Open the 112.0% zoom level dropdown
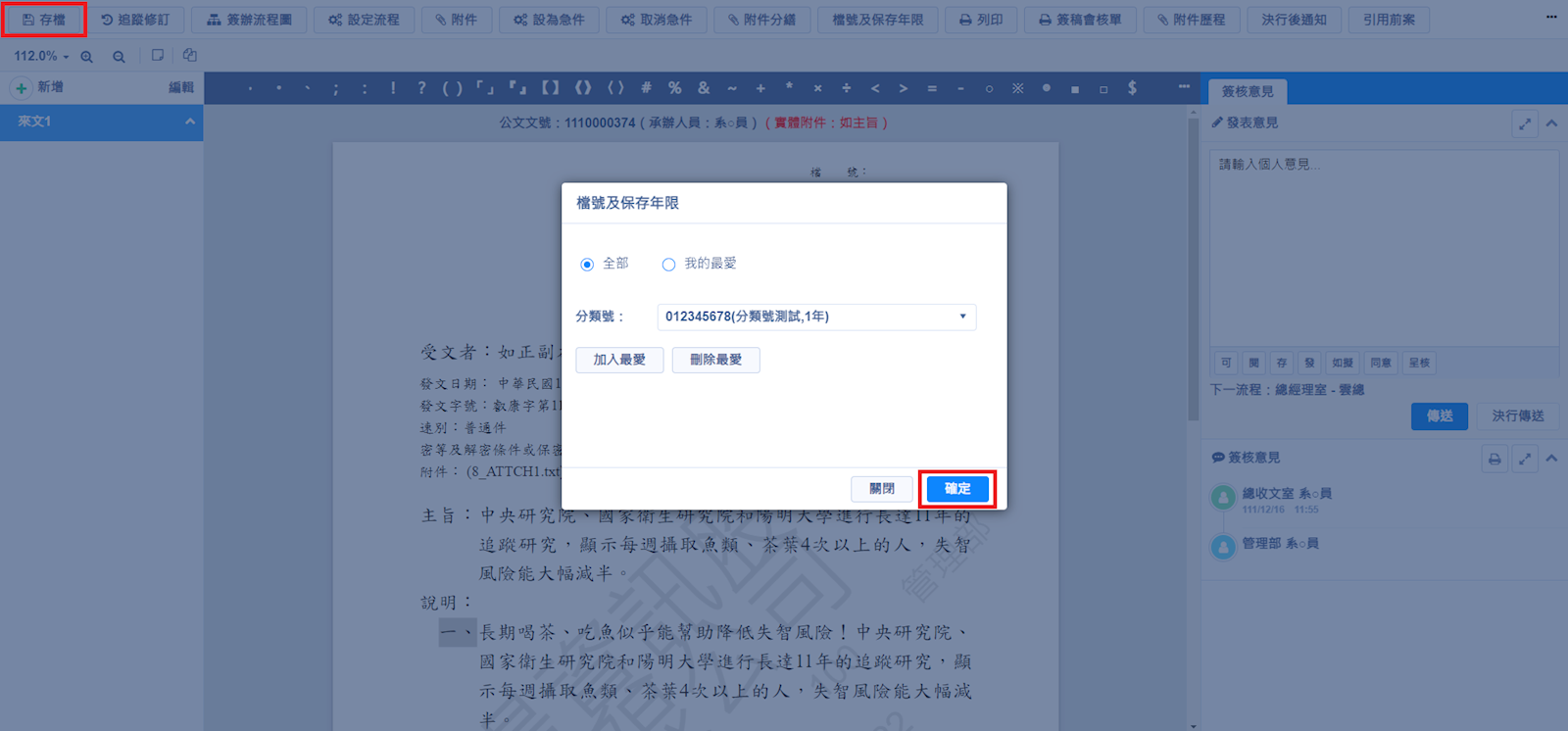This screenshot has width=1568, height=731. tap(41, 57)
